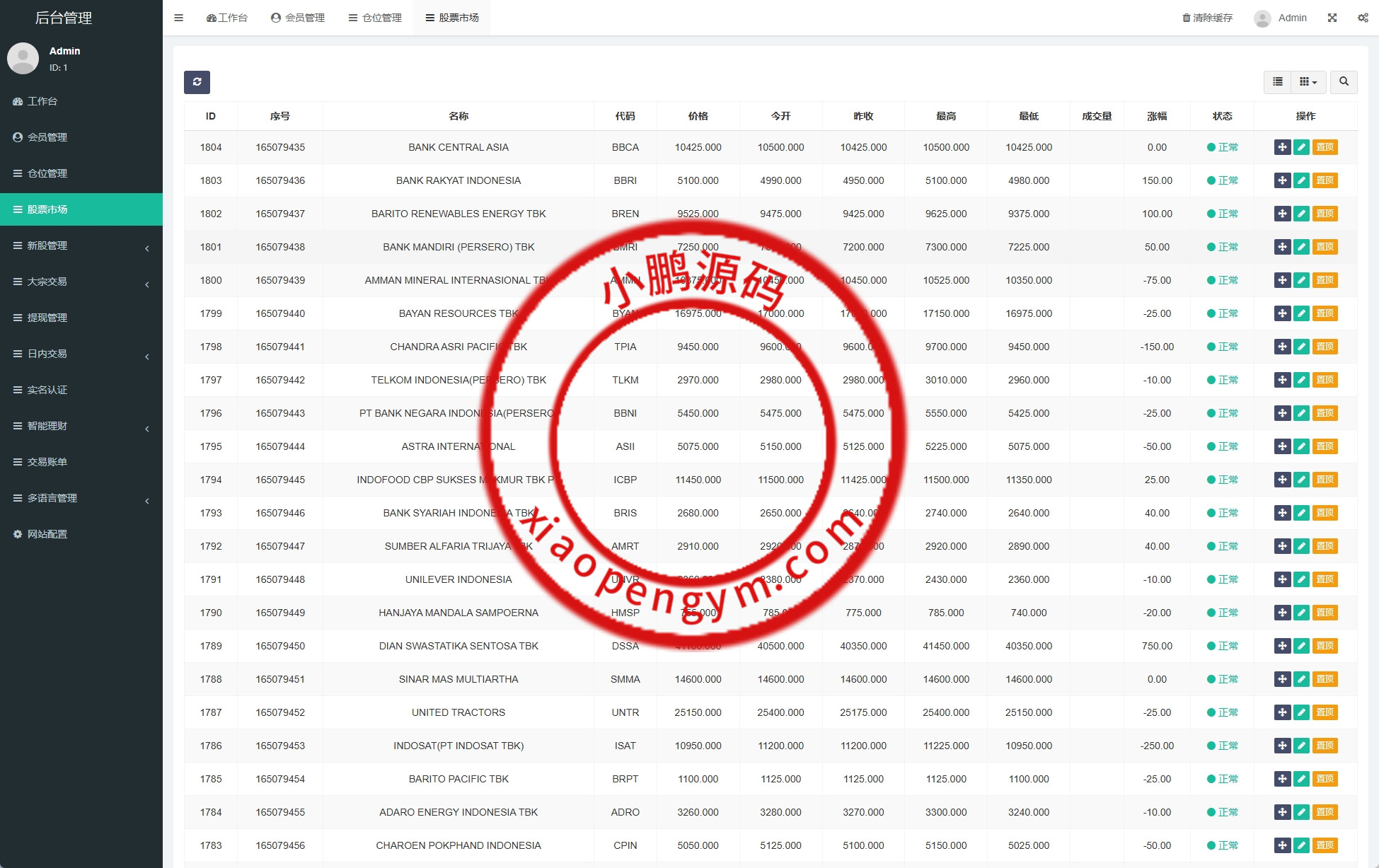Click 清除缓存 in the header
Screen dimensions: 1379x868
click(x=1208, y=18)
